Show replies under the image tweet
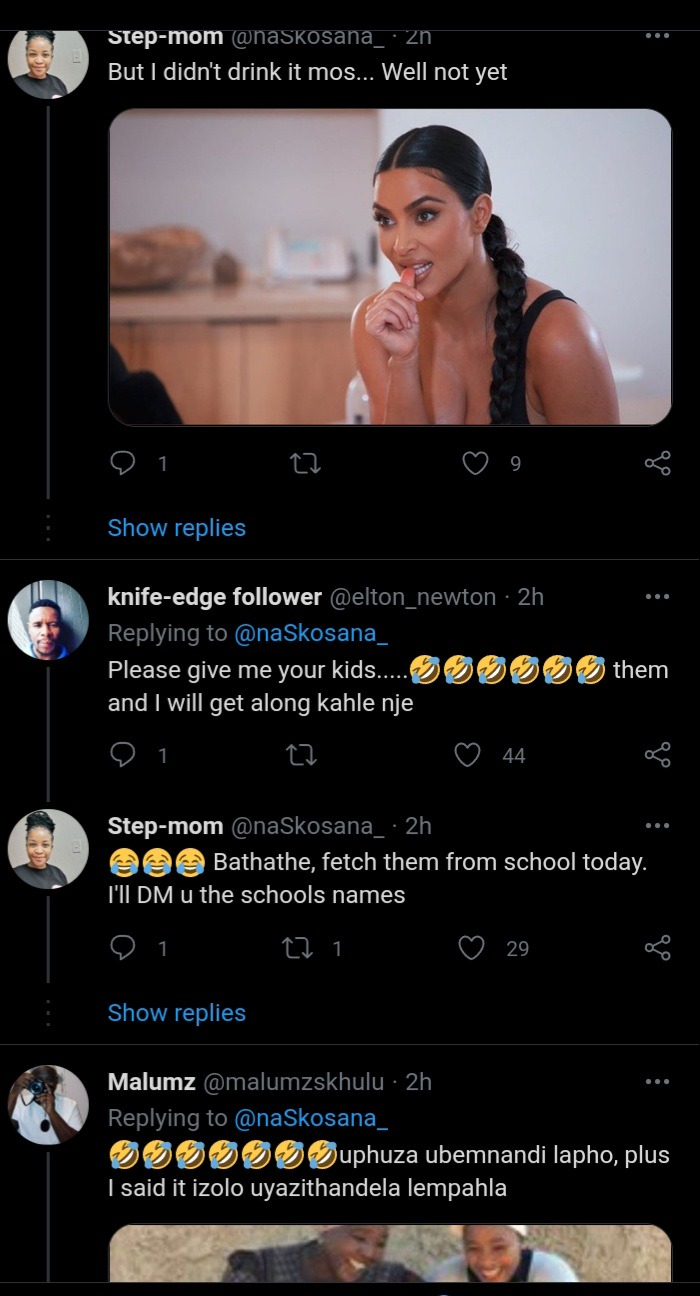700x1296 pixels. 177,528
